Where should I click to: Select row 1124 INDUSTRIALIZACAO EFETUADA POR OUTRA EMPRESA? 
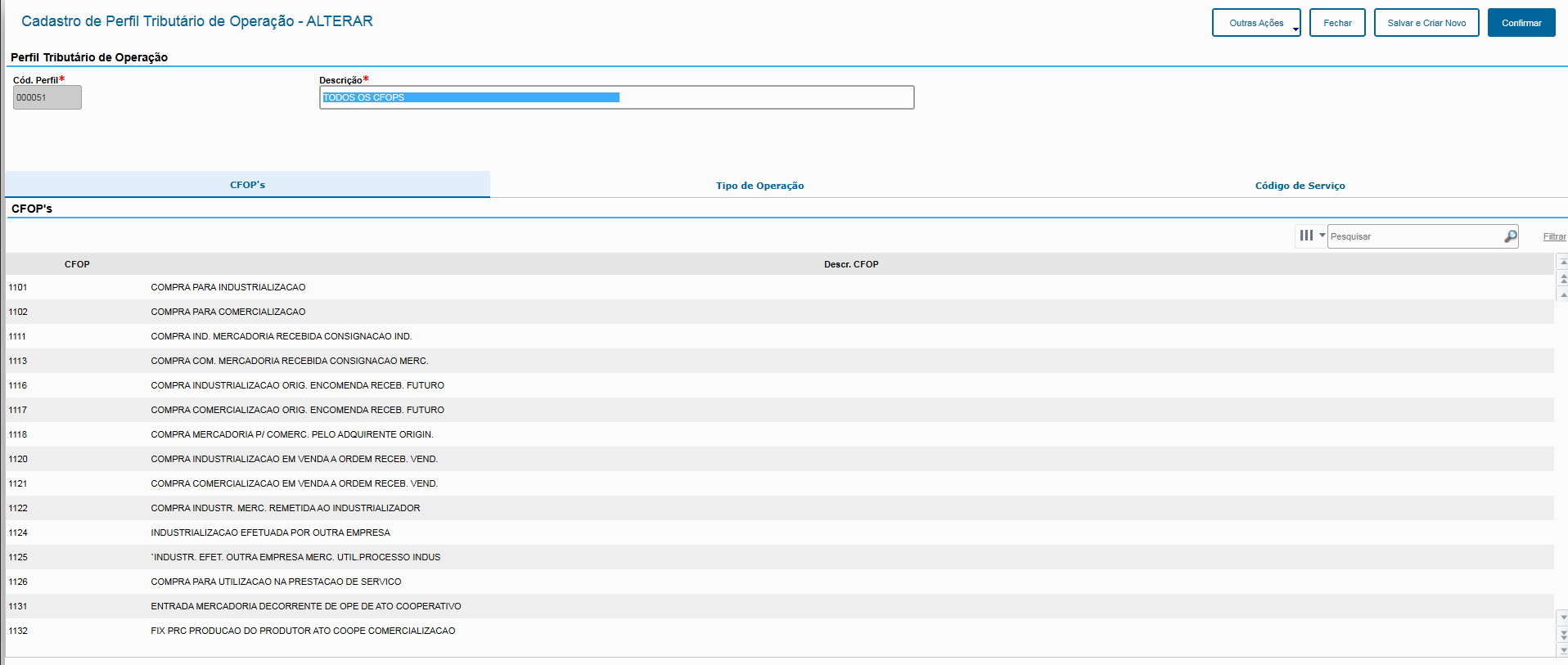270,532
